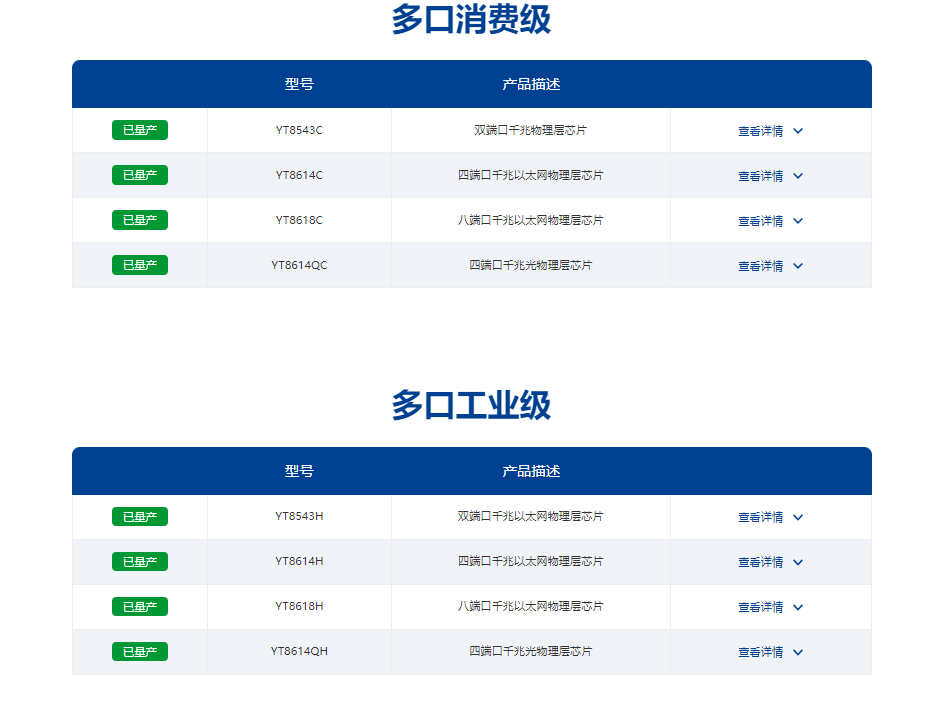Open 查看详情 link for YT8614C
This screenshot has height=705, width=934.
pyautogui.click(x=761, y=176)
